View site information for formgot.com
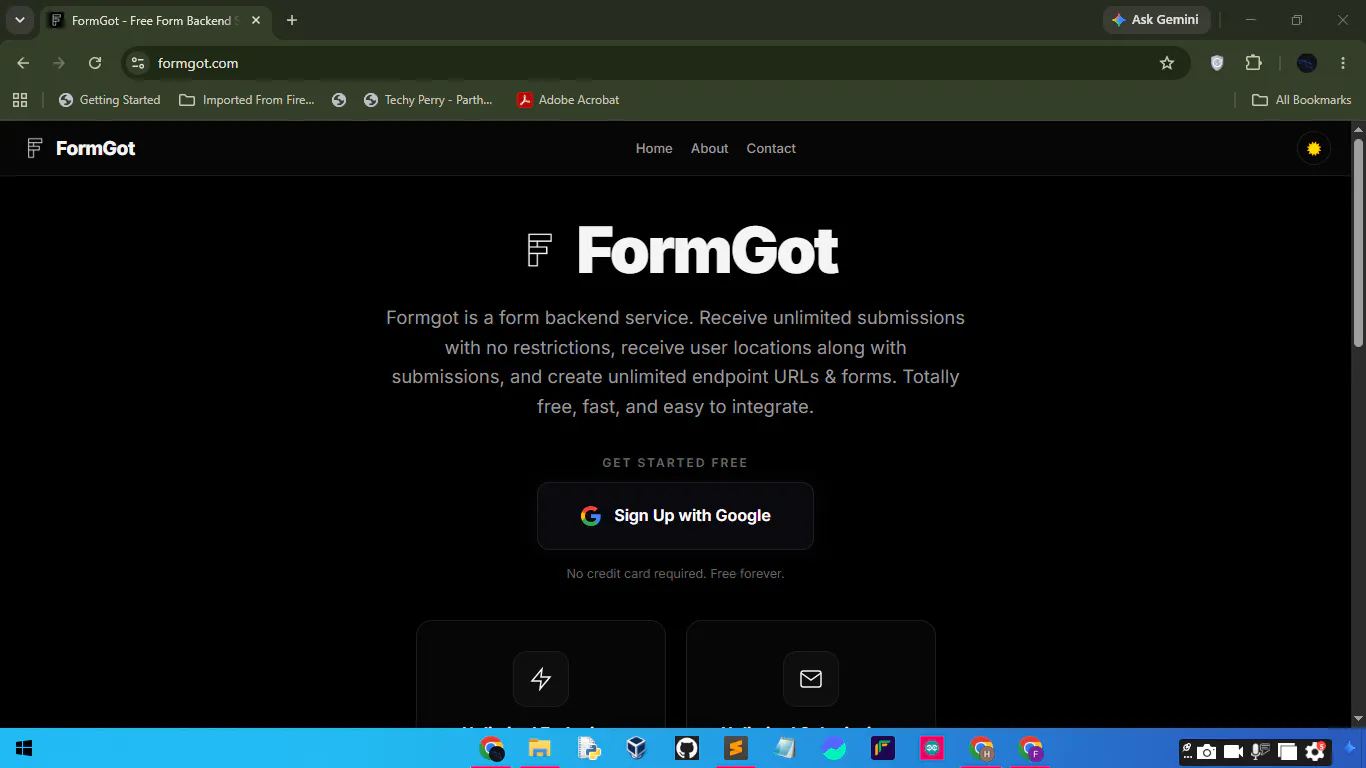 [138, 63]
